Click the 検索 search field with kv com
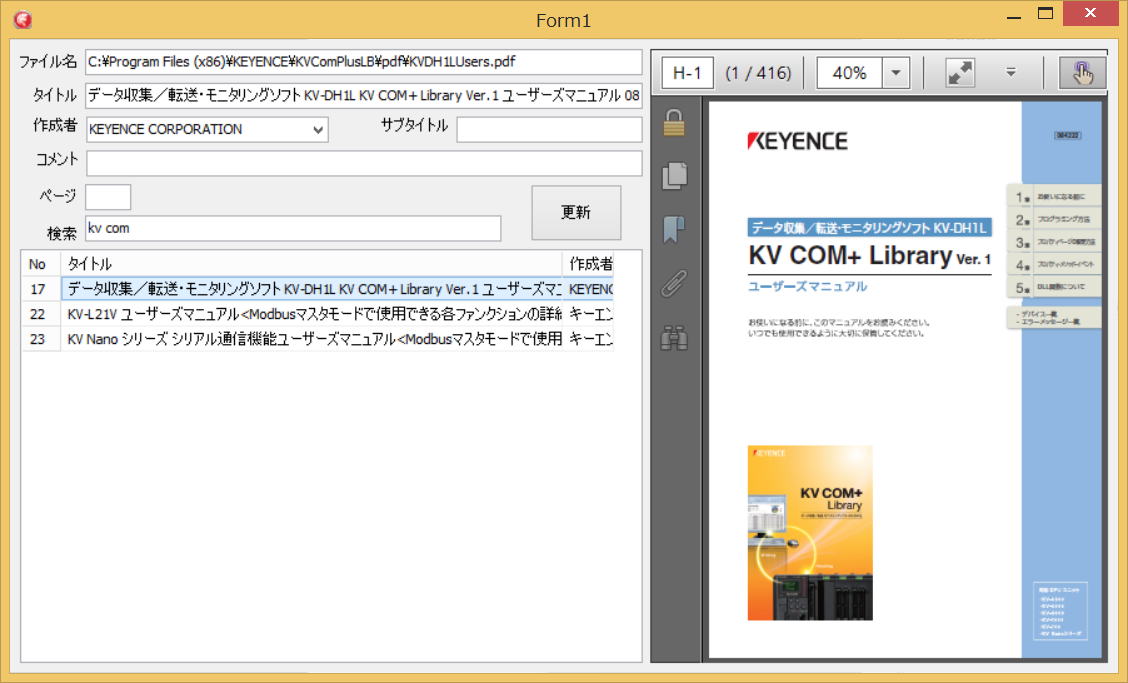Image resolution: width=1128 pixels, height=683 pixels. point(293,228)
